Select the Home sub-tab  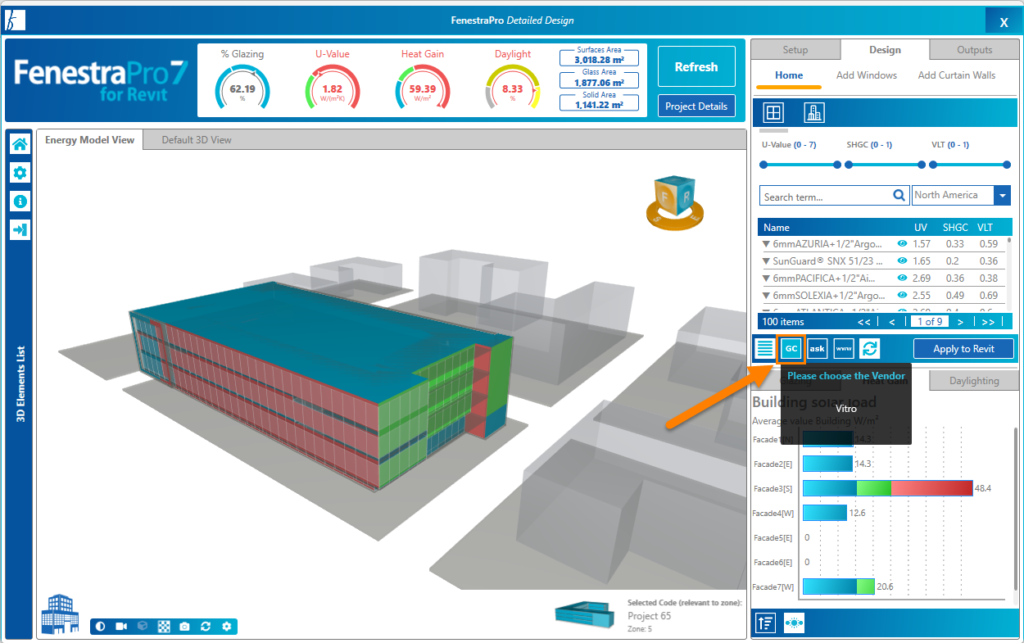(789, 75)
